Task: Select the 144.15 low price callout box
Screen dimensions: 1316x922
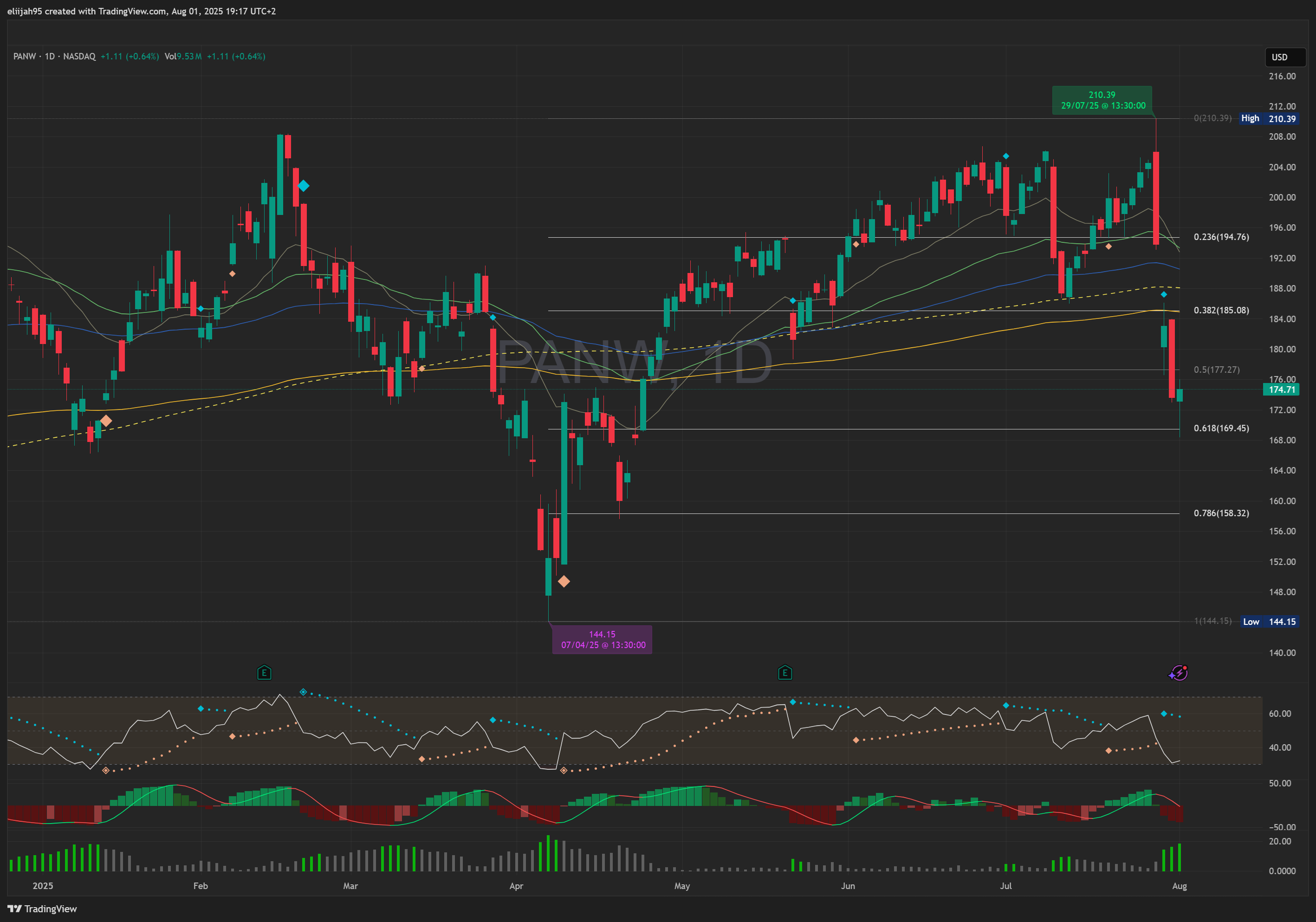Action: pyautogui.click(x=602, y=640)
